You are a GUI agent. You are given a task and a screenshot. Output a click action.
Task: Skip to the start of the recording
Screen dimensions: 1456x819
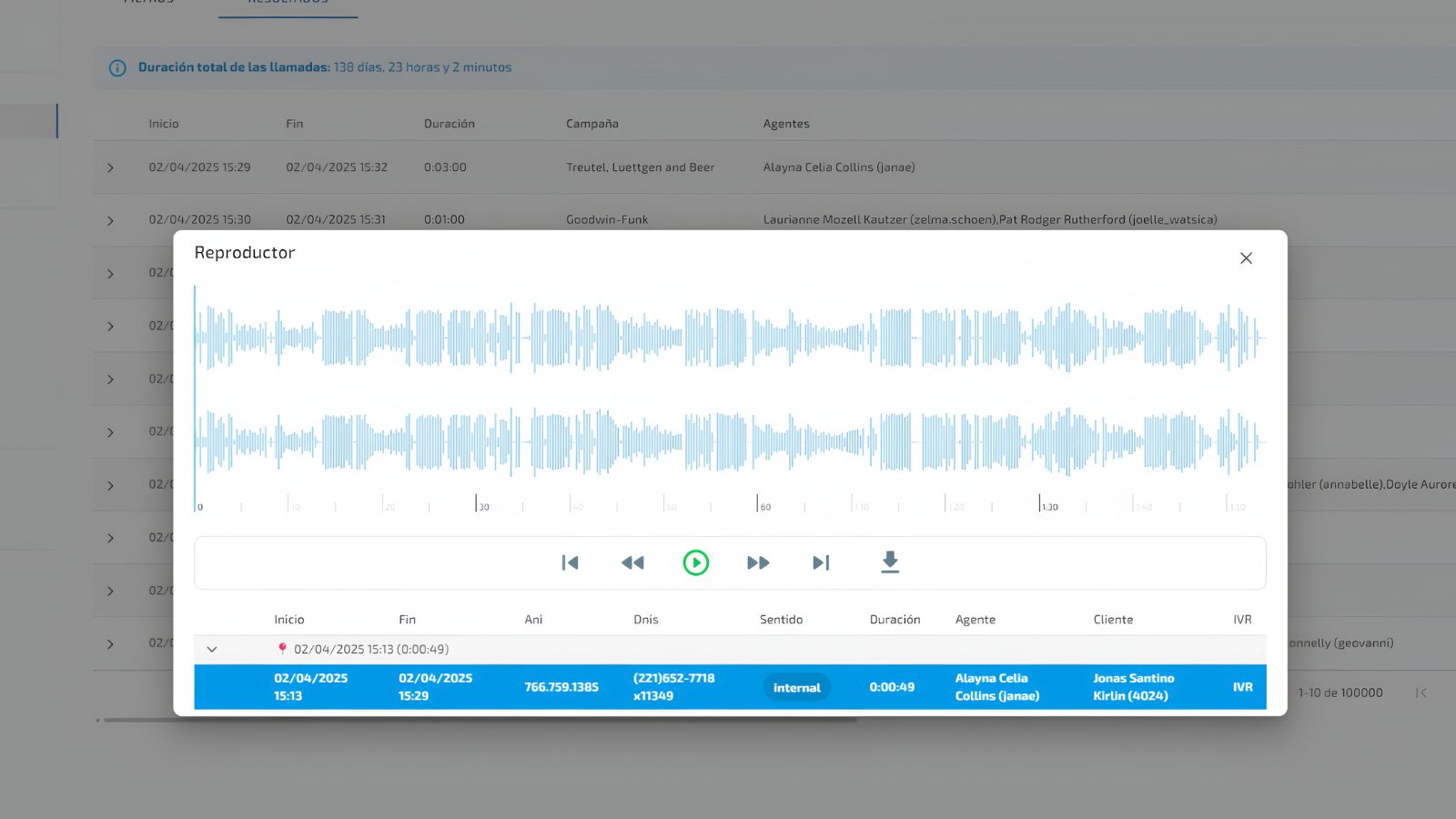(571, 562)
